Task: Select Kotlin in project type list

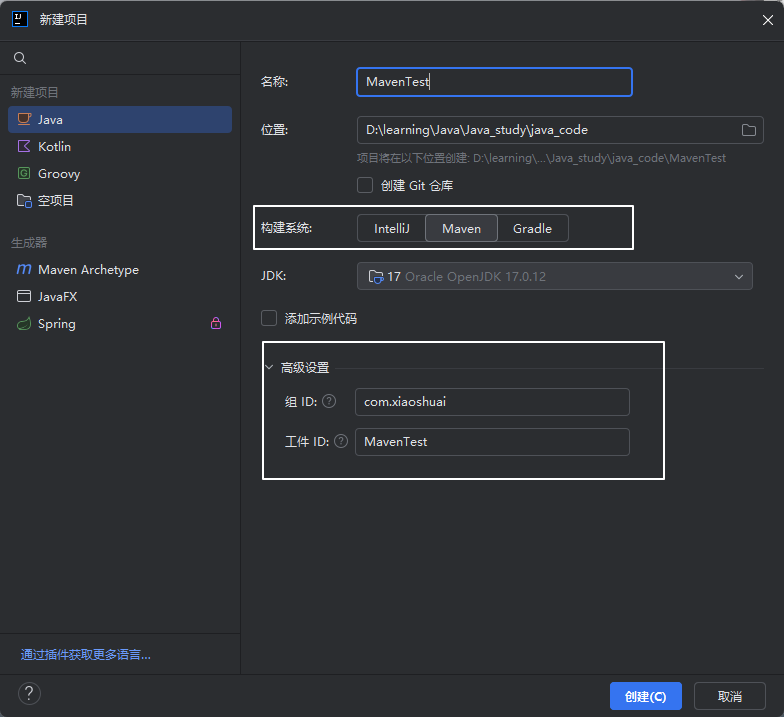Action: pyautogui.click(x=120, y=146)
